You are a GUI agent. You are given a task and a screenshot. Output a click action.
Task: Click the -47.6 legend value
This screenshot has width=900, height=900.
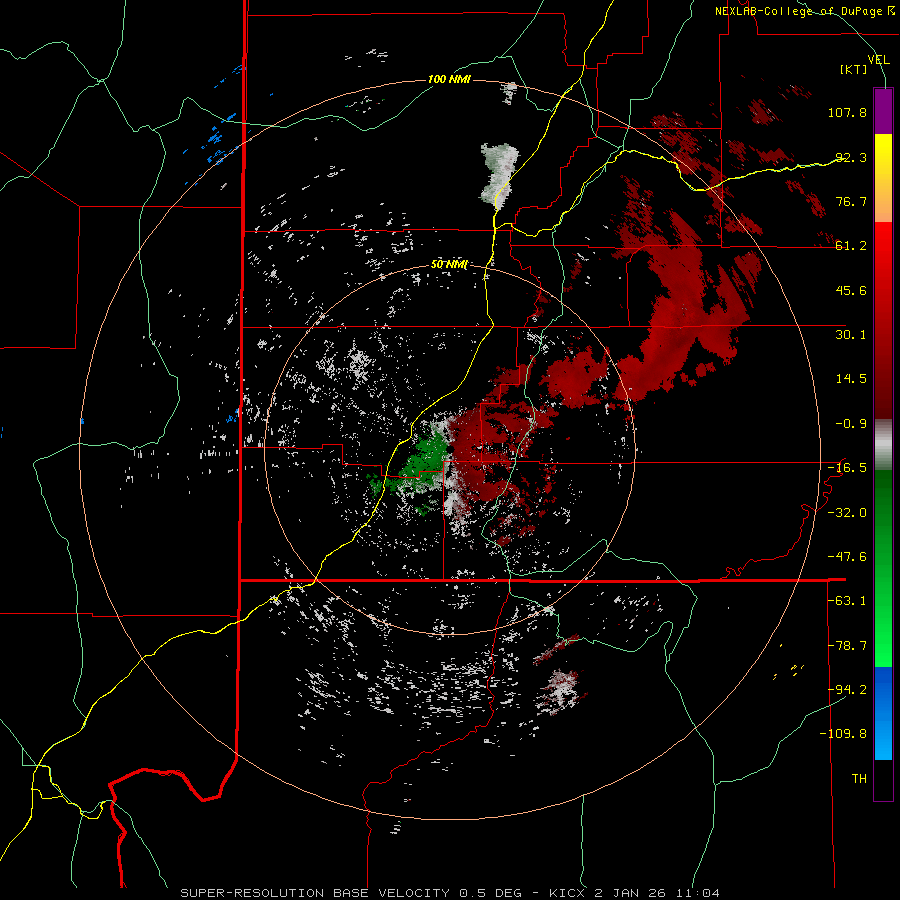click(847, 557)
